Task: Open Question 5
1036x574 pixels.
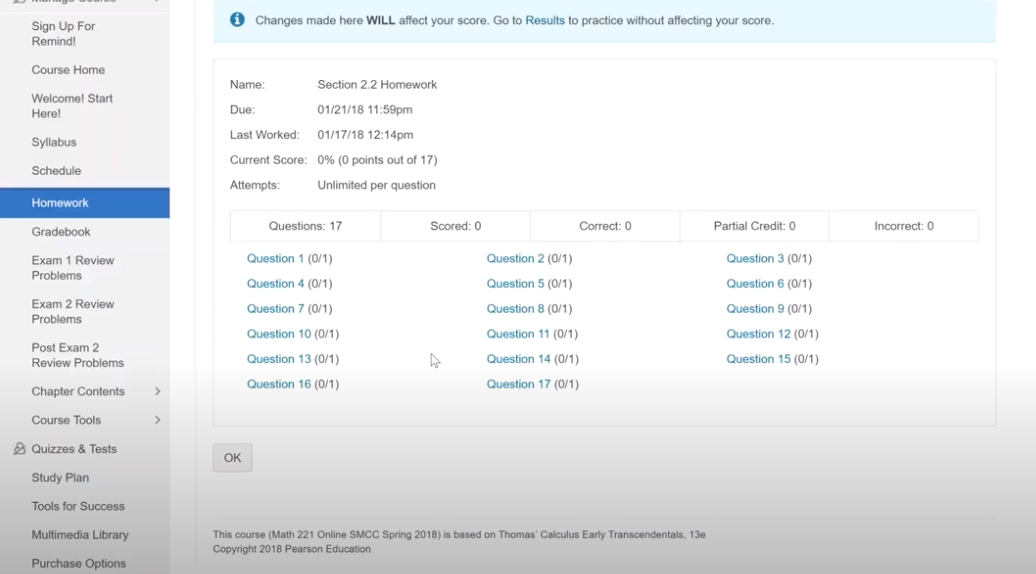Action: click(515, 284)
